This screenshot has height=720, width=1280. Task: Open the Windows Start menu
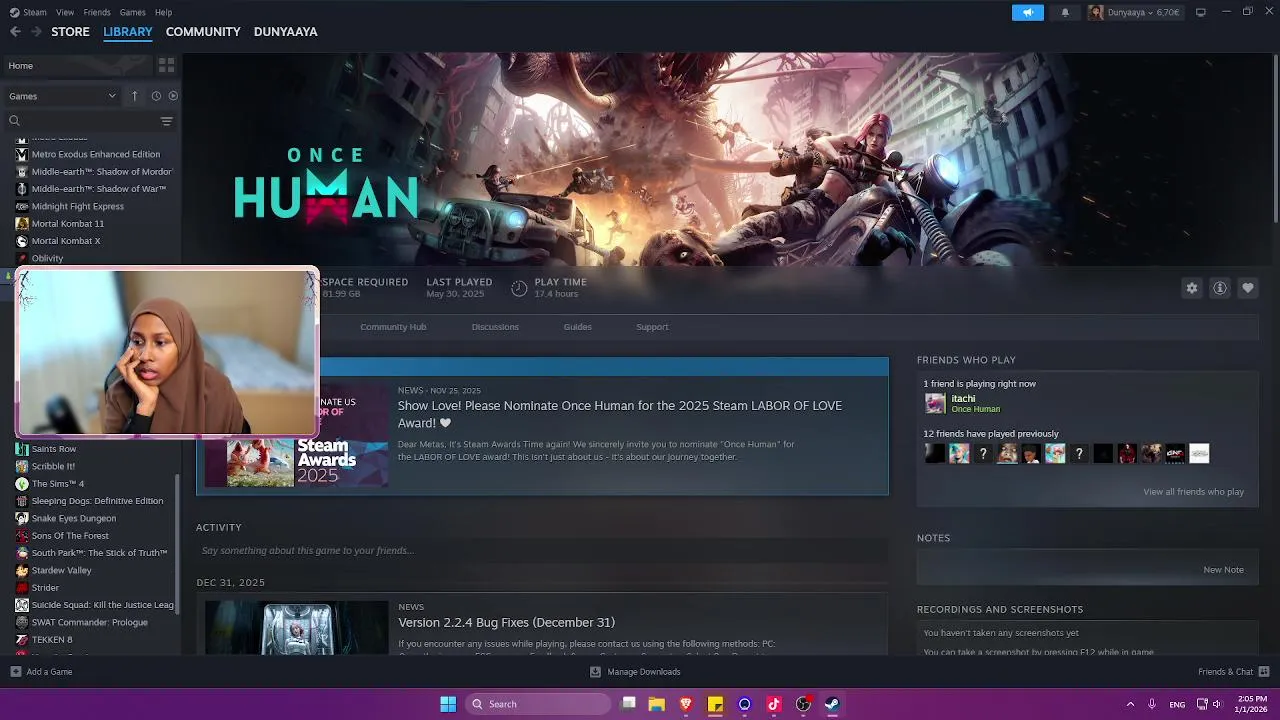448,704
